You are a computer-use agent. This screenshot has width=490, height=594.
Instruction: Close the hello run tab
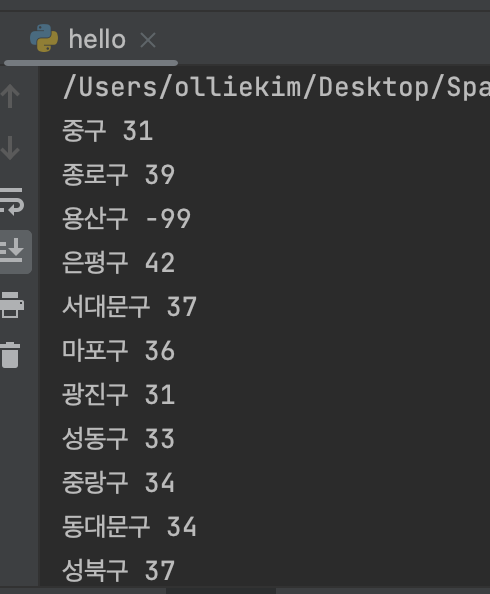click(148, 40)
